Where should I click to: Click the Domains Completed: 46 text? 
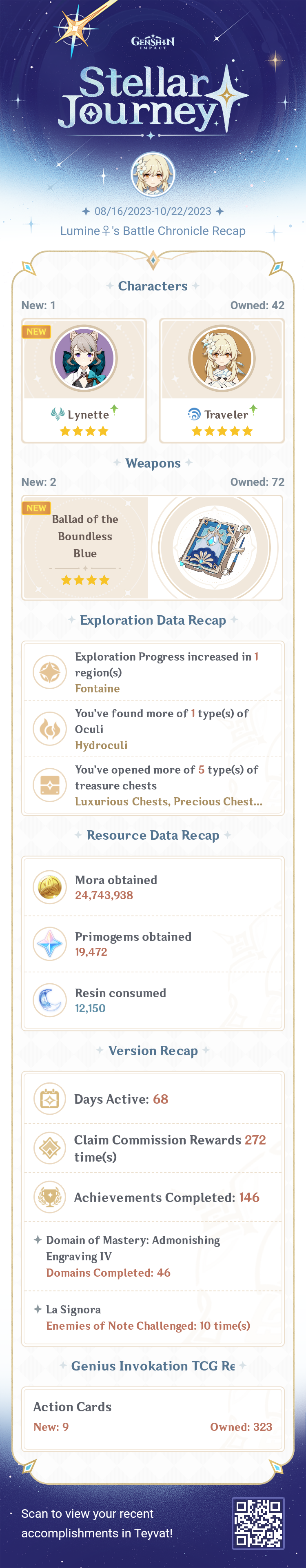coord(108,1272)
